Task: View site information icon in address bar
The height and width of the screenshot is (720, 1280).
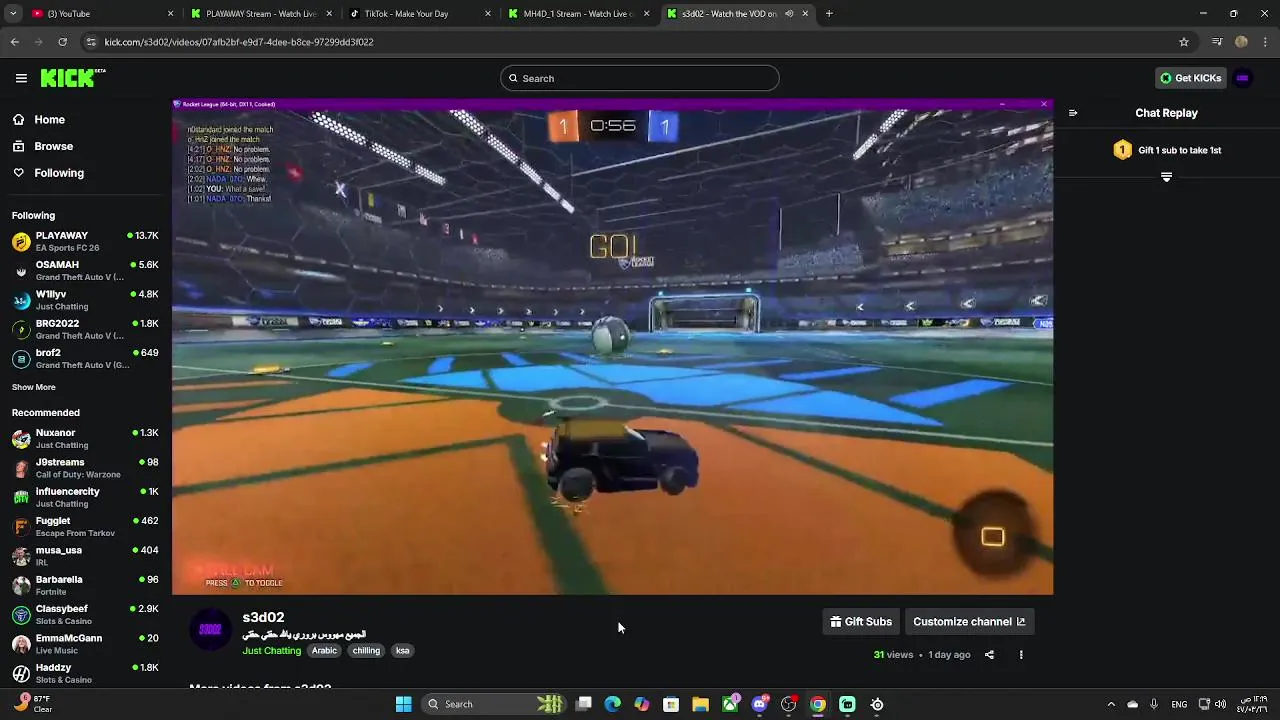Action: (91, 42)
